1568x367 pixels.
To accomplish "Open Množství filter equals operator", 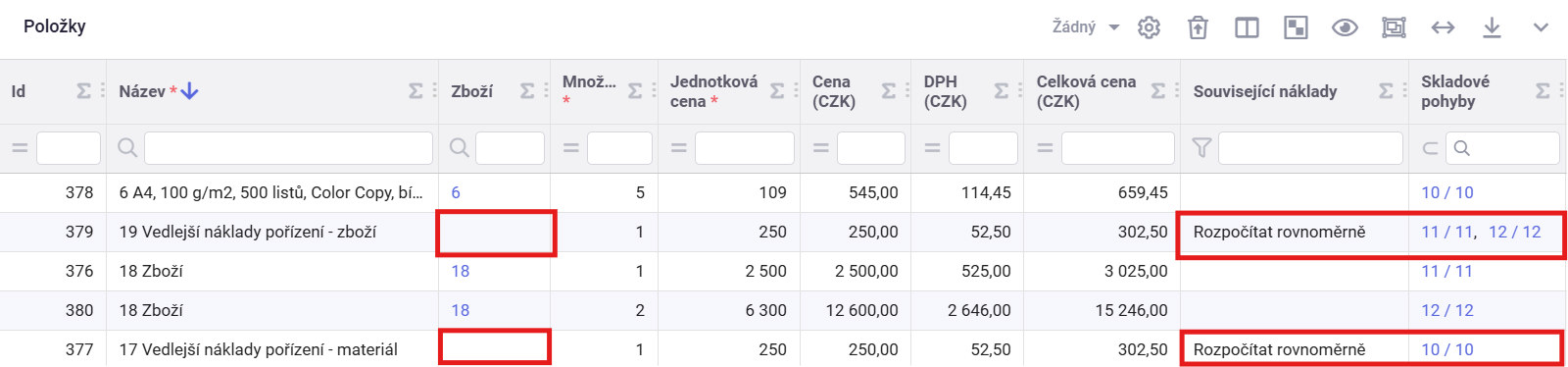I will [570, 148].
